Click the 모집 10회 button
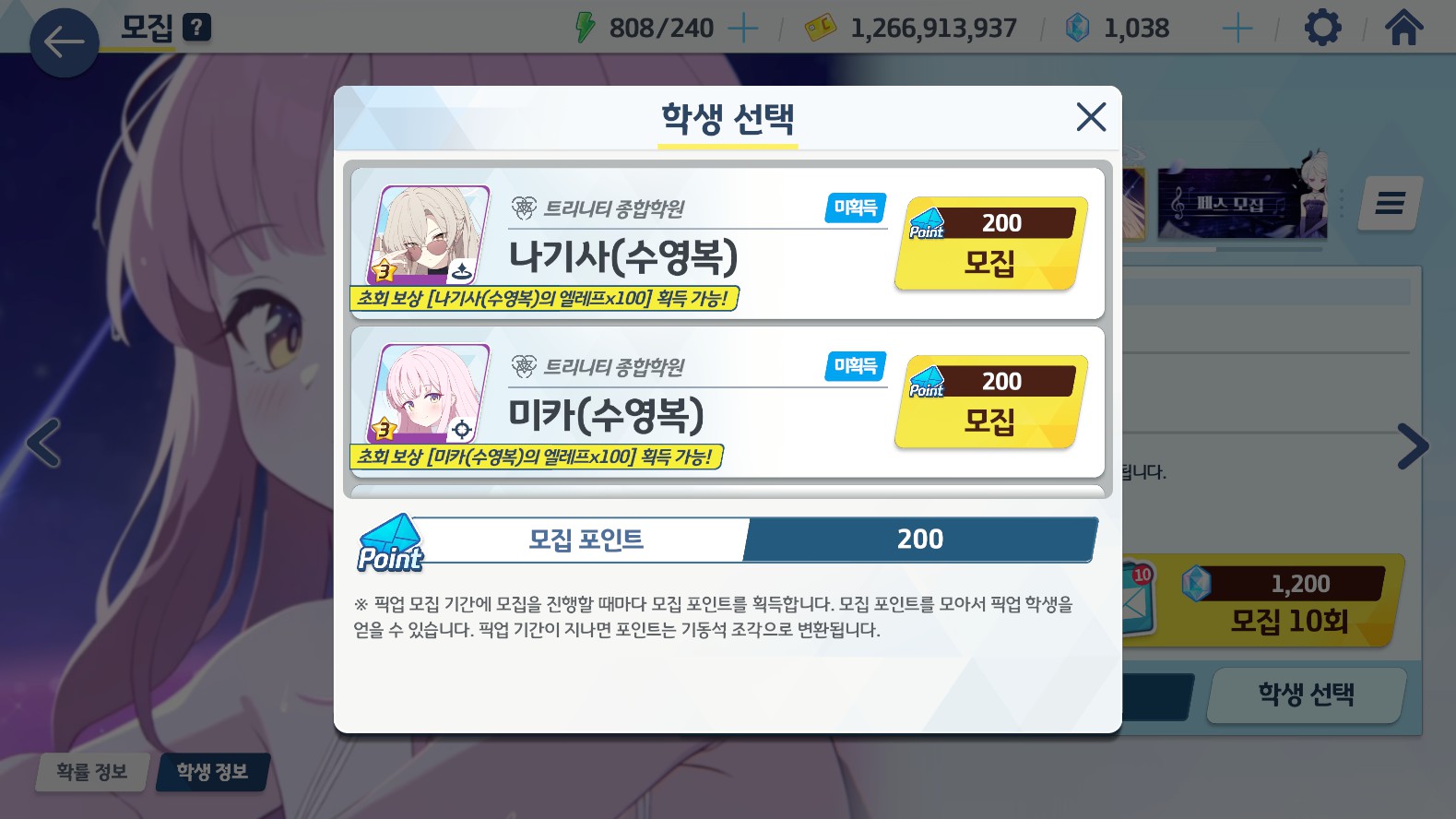 click(1287, 601)
